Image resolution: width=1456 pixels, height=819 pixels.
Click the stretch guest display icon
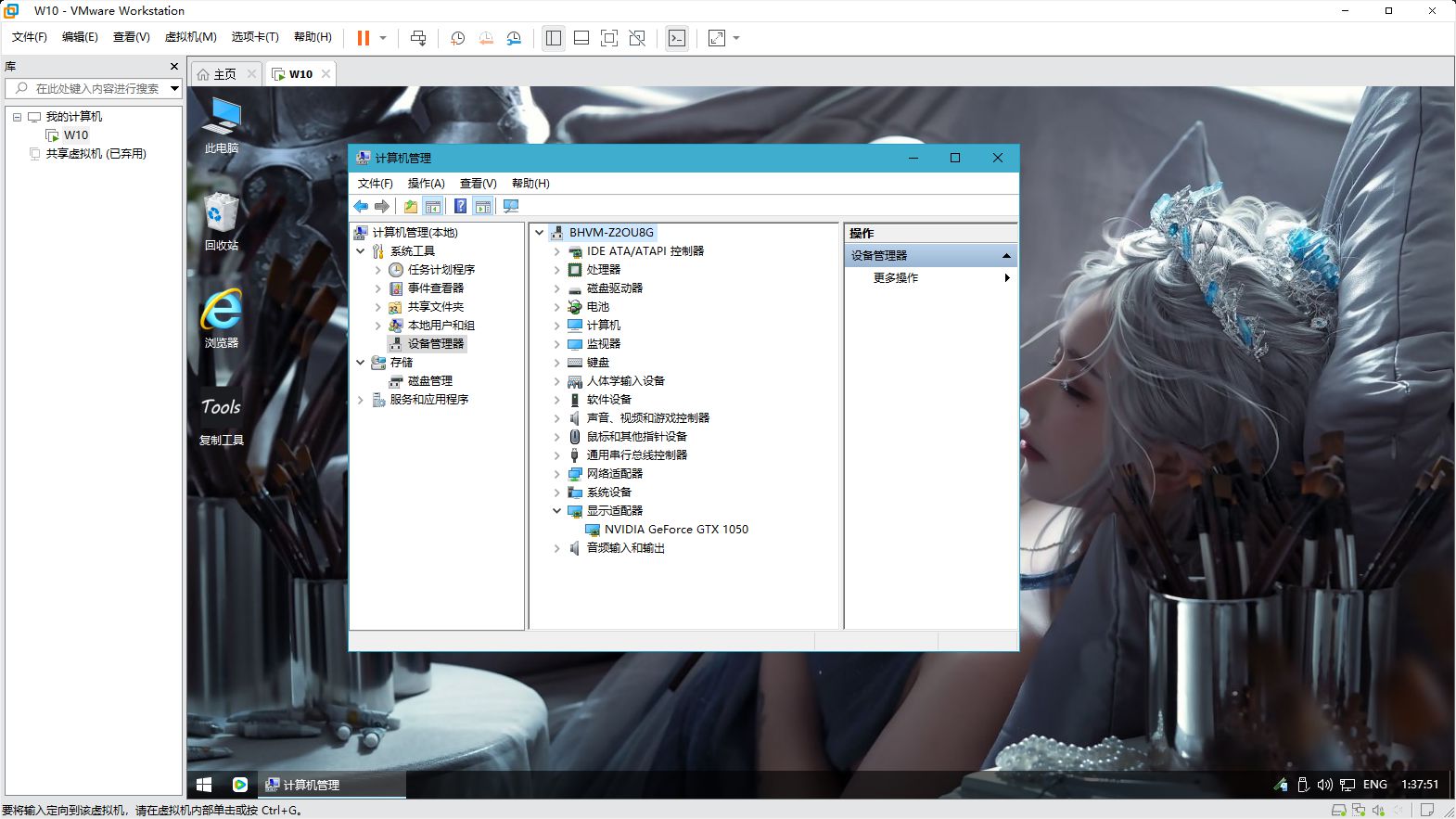717,38
